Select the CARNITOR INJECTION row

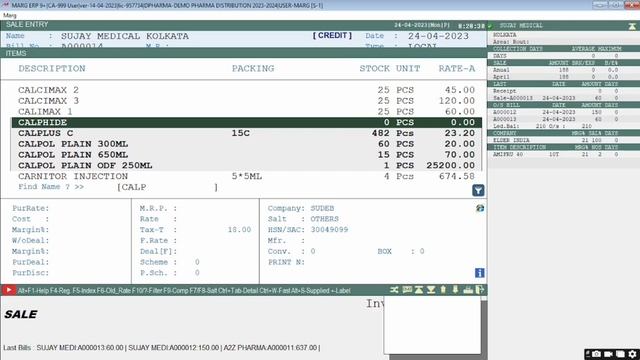tap(247, 176)
